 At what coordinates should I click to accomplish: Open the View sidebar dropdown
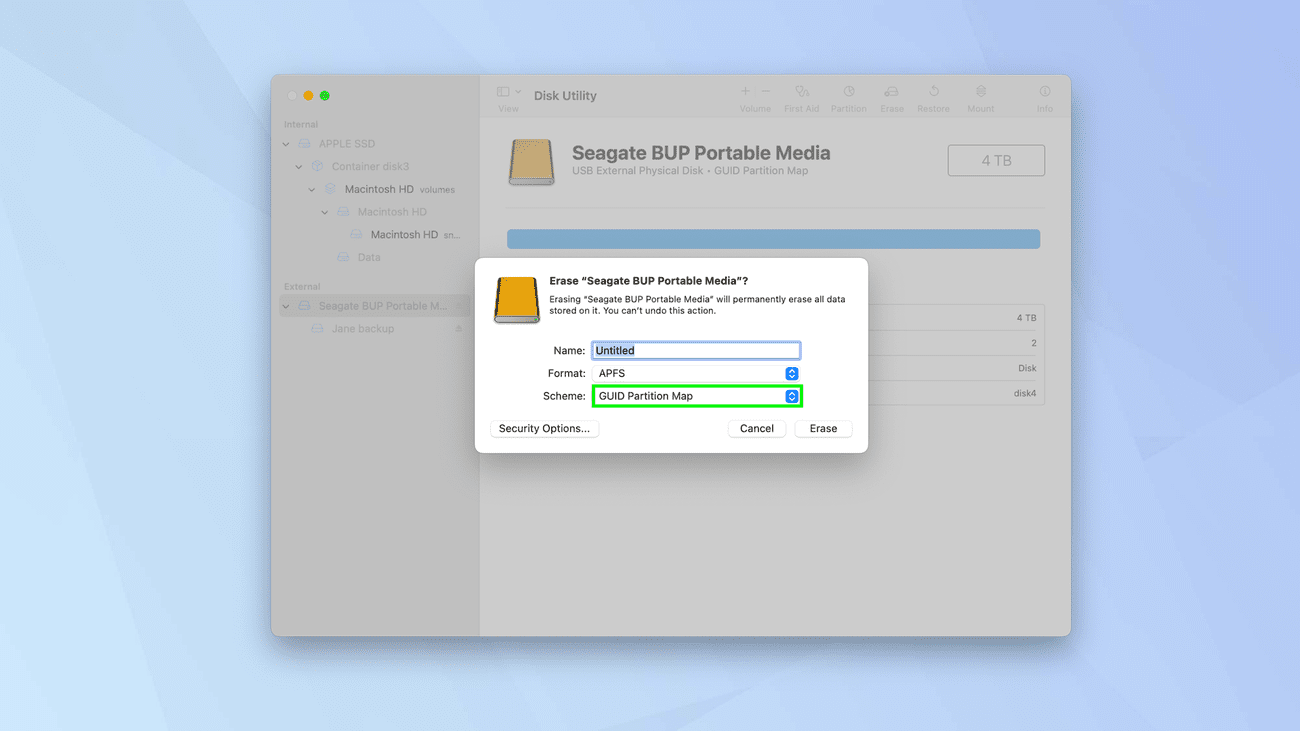[509, 92]
